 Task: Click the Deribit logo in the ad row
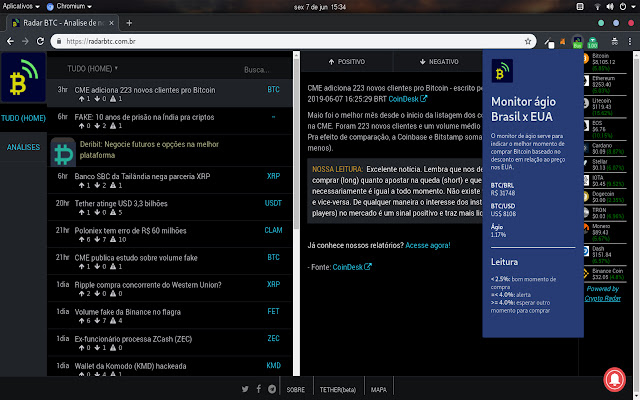coord(63,152)
